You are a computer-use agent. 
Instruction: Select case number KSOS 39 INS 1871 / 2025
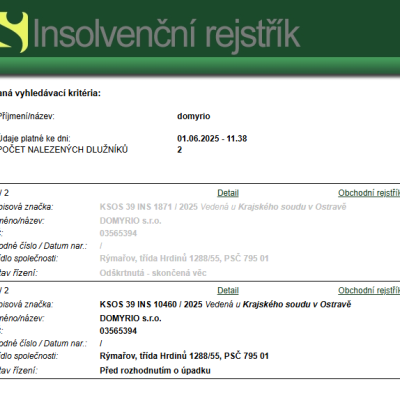click(149, 207)
